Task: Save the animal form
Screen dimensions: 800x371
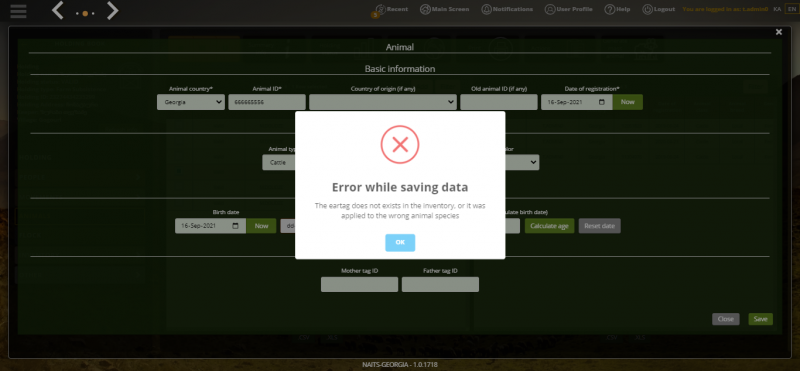Action: tap(760, 319)
